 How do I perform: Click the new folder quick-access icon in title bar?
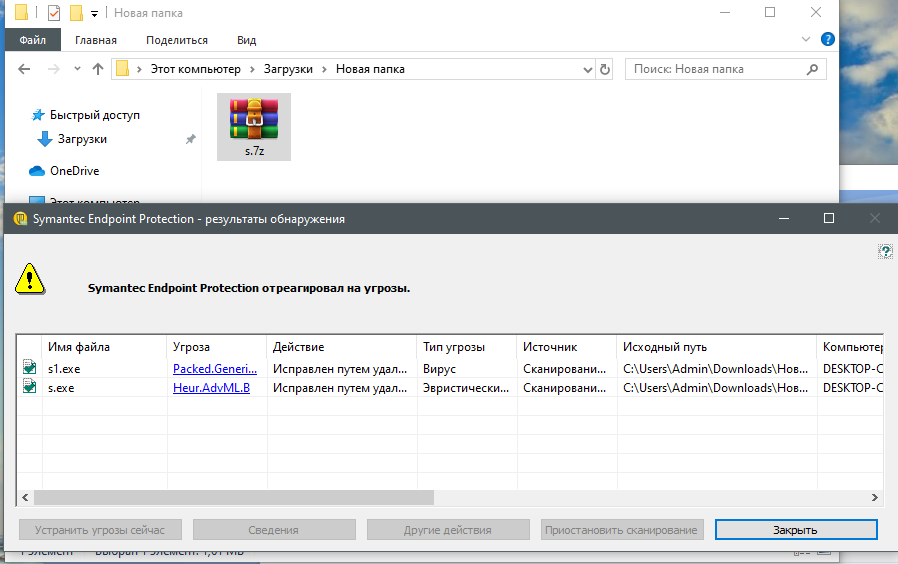(x=76, y=13)
